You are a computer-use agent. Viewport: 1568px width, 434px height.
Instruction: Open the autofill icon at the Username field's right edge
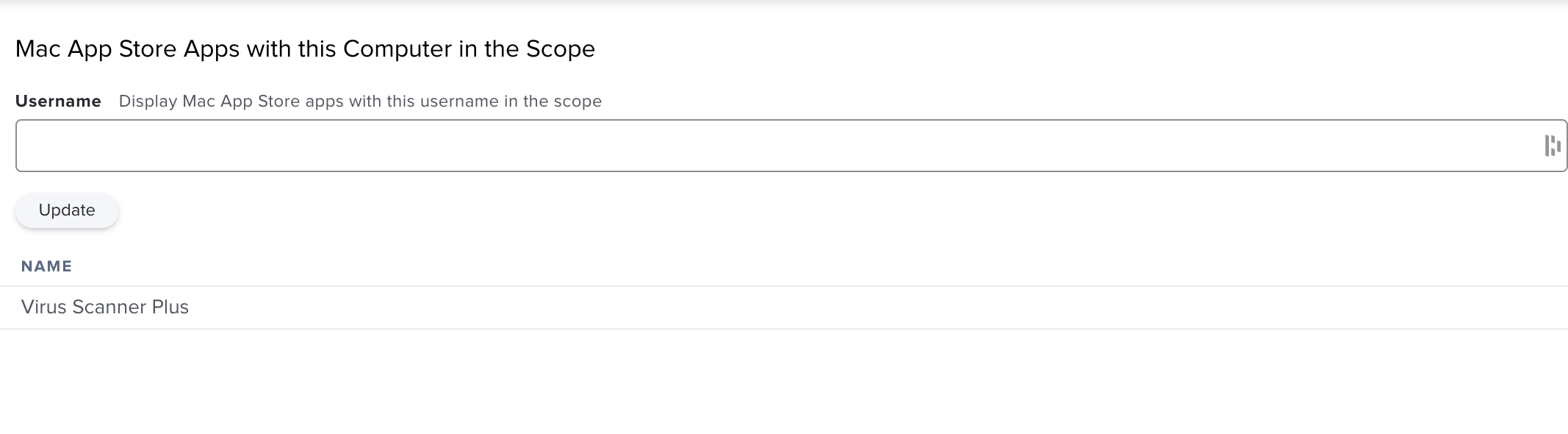[x=1552, y=146]
